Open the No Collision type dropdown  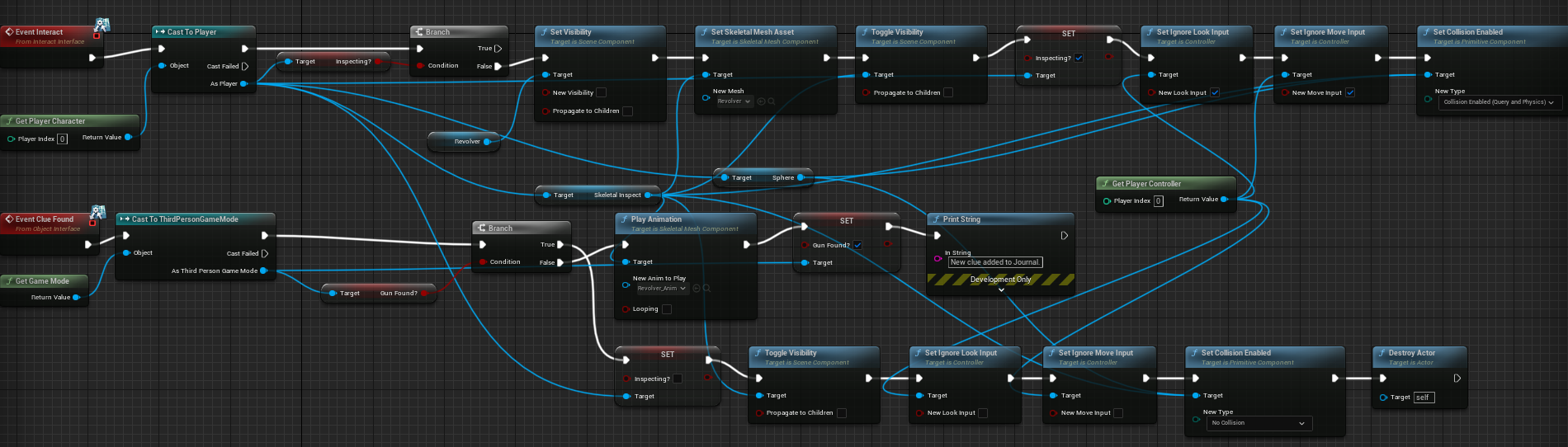click(x=1258, y=423)
